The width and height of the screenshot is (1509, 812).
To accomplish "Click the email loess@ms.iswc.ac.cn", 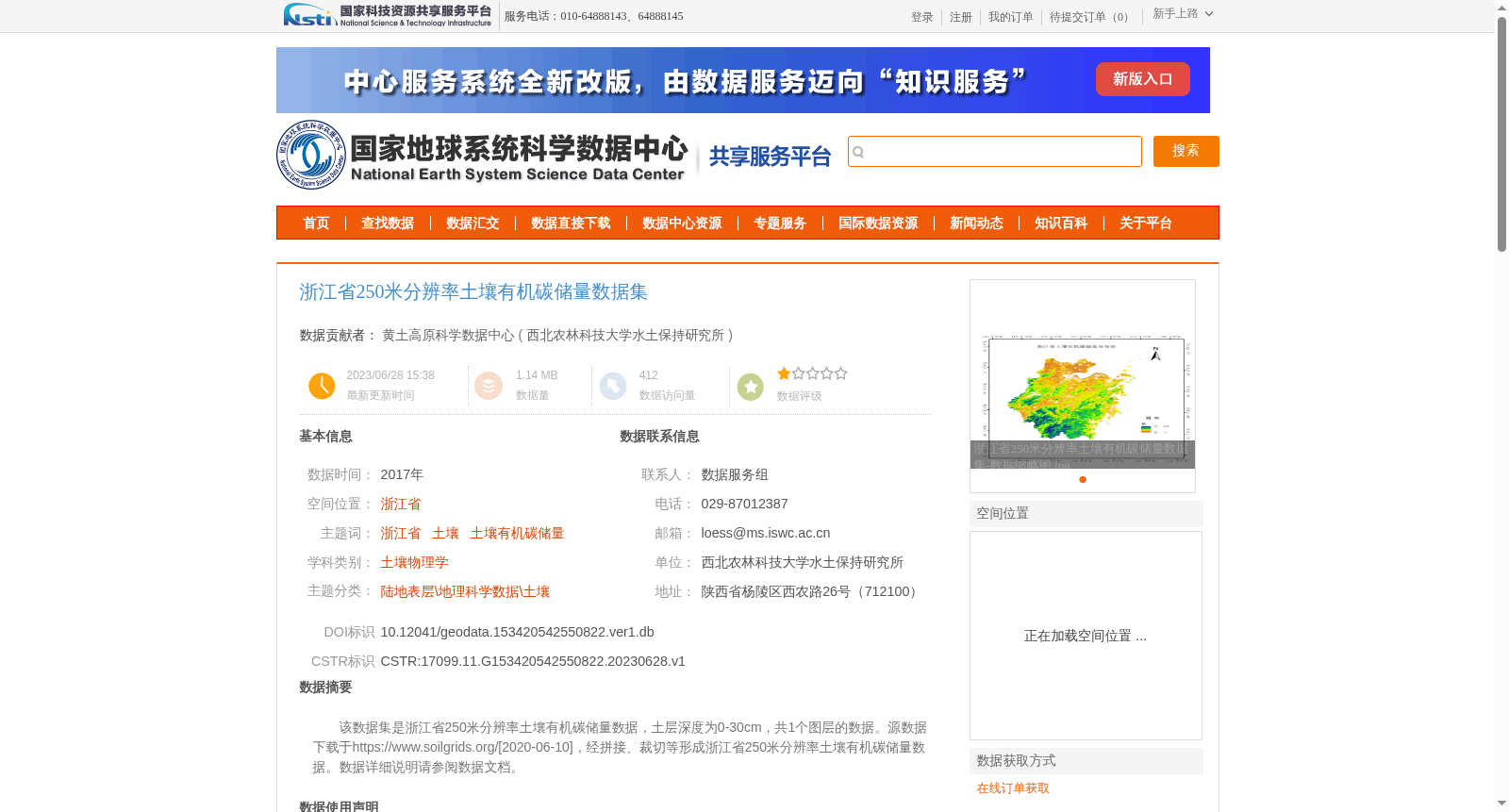I will pyautogui.click(x=766, y=534).
